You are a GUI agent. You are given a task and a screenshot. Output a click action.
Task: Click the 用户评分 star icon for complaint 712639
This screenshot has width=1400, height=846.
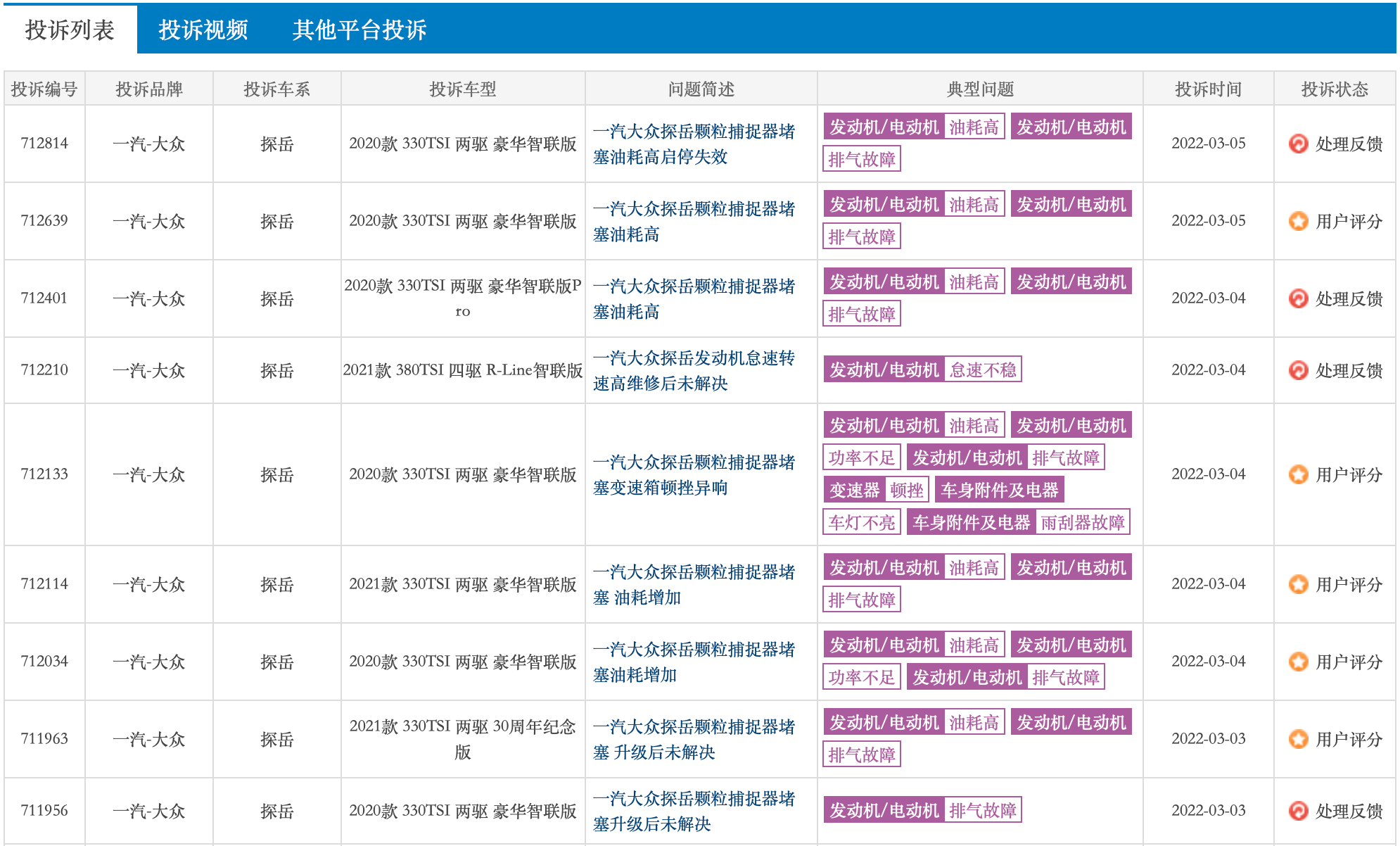[x=1298, y=221]
